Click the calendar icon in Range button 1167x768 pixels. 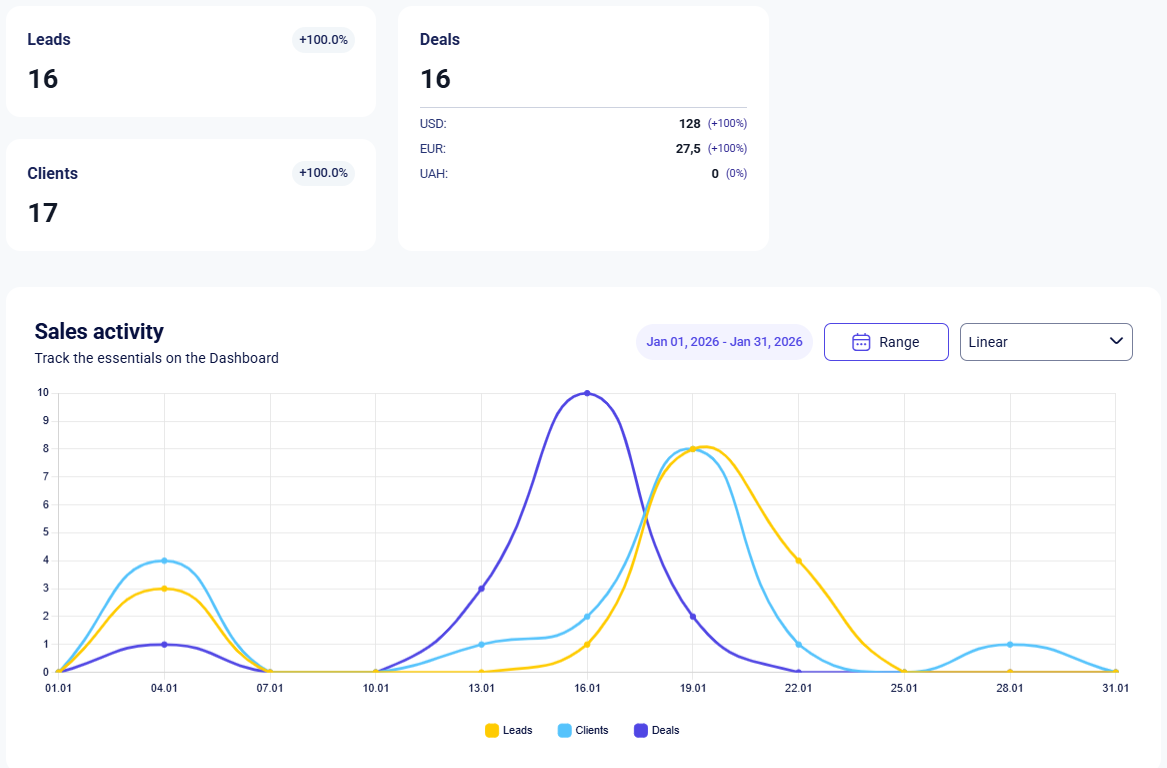click(x=861, y=342)
